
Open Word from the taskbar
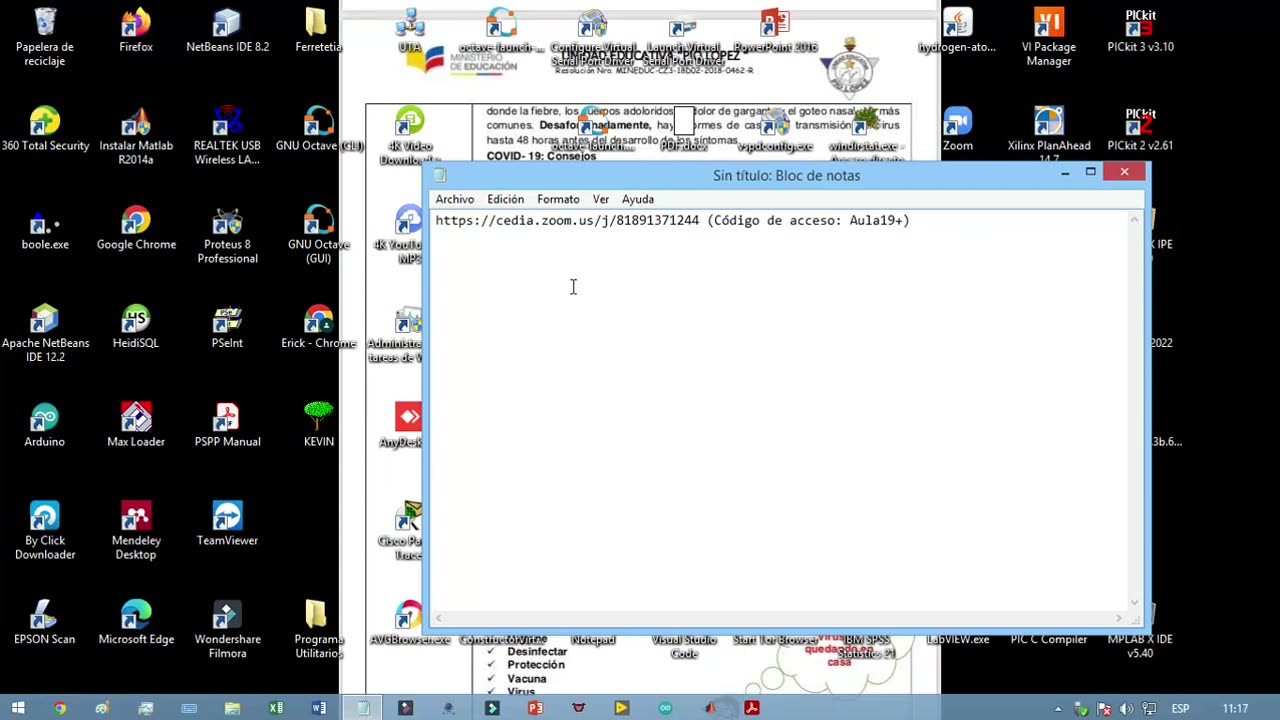click(x=319, y=708)
